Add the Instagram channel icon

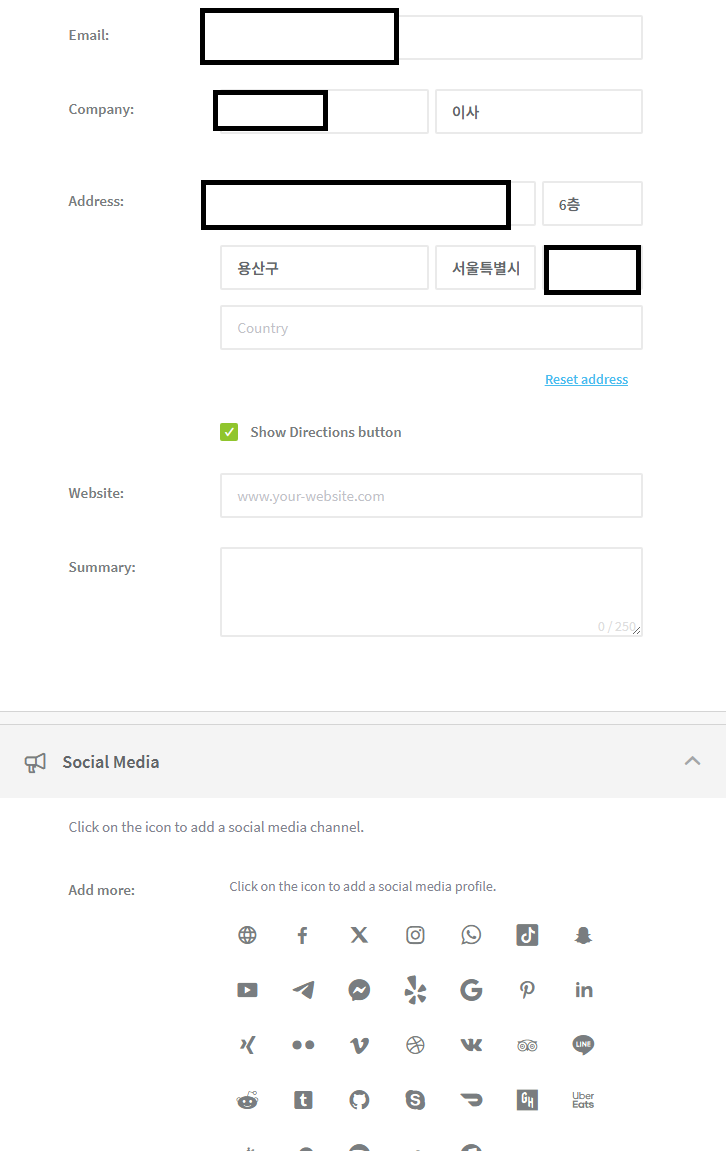[x=415, y=935]
